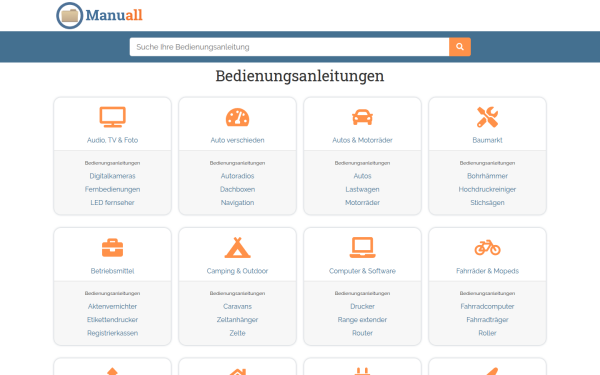The image size is (600, 375).
Task: Click the Zeltanhänger link
Action: [237, 320]
